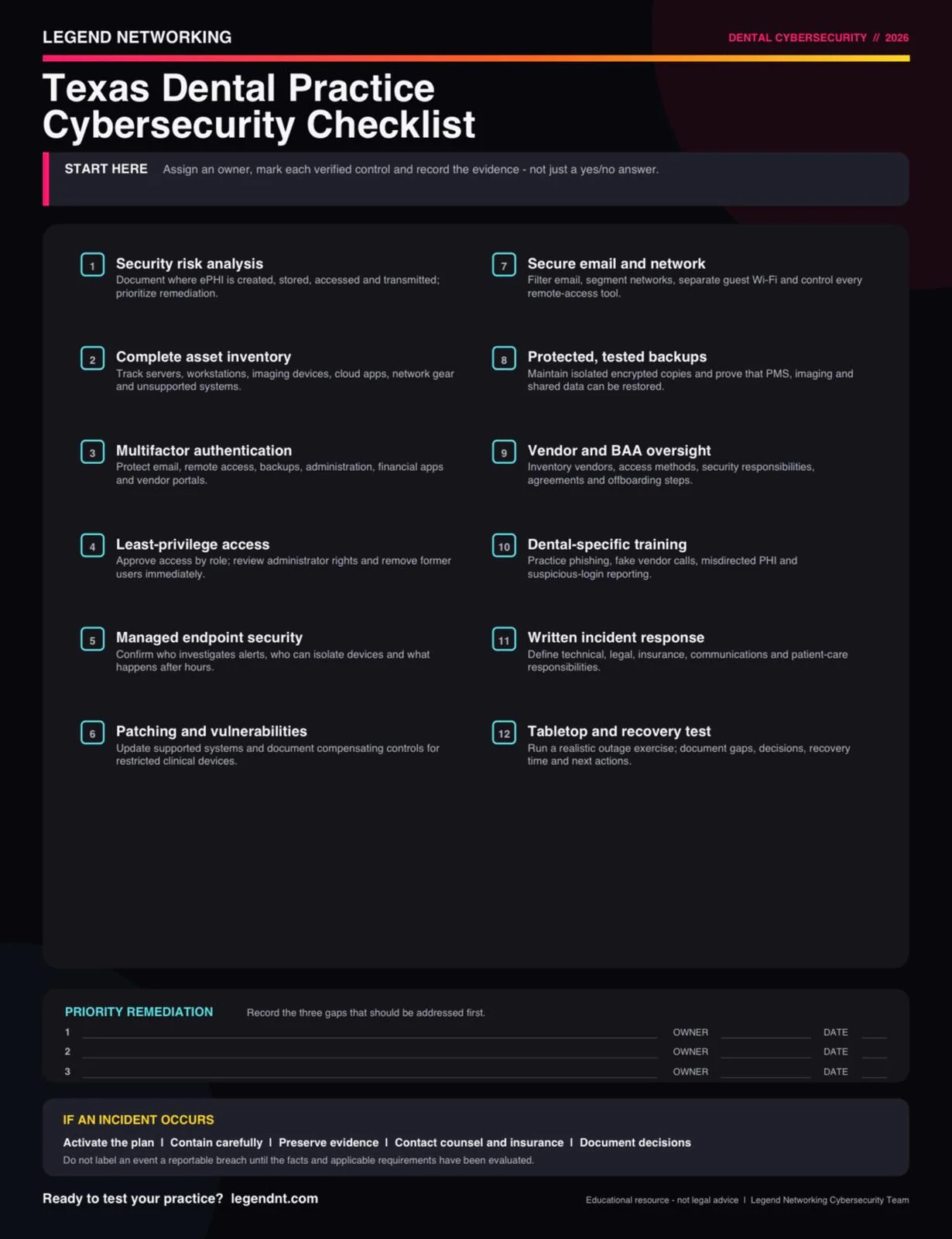Click the 'DENTAL CYBERSECURITY // 2026' label
Image resolution: width=952 pixels, height=1239 pixels.
click(x=818, y=37)
